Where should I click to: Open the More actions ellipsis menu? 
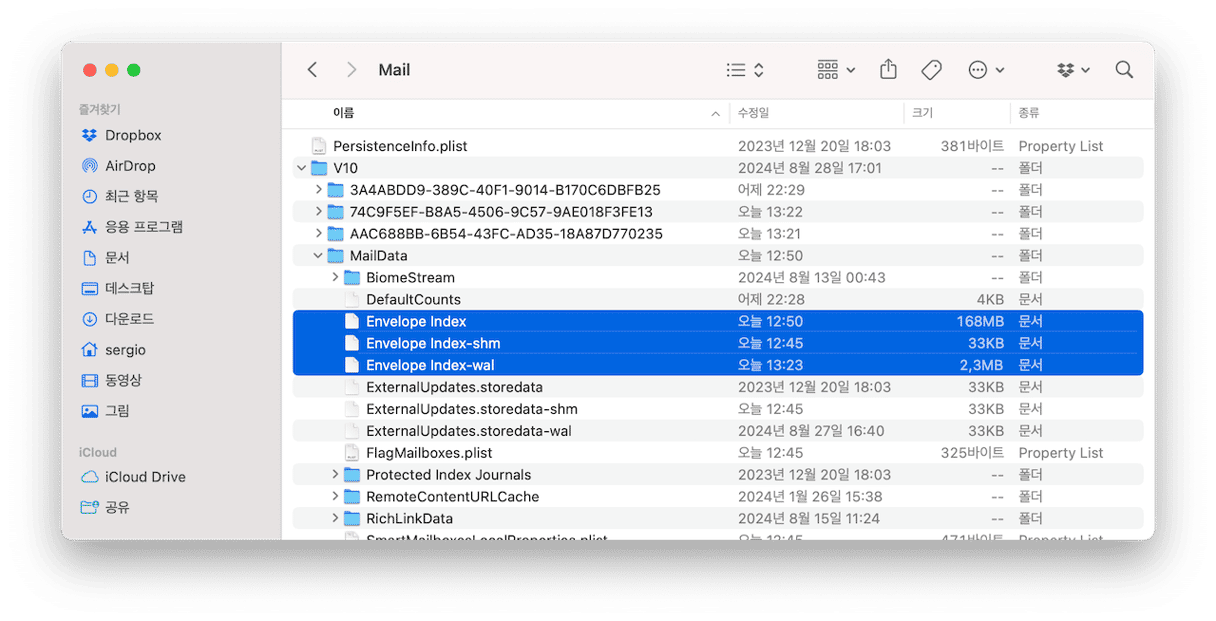click(986, 70)
